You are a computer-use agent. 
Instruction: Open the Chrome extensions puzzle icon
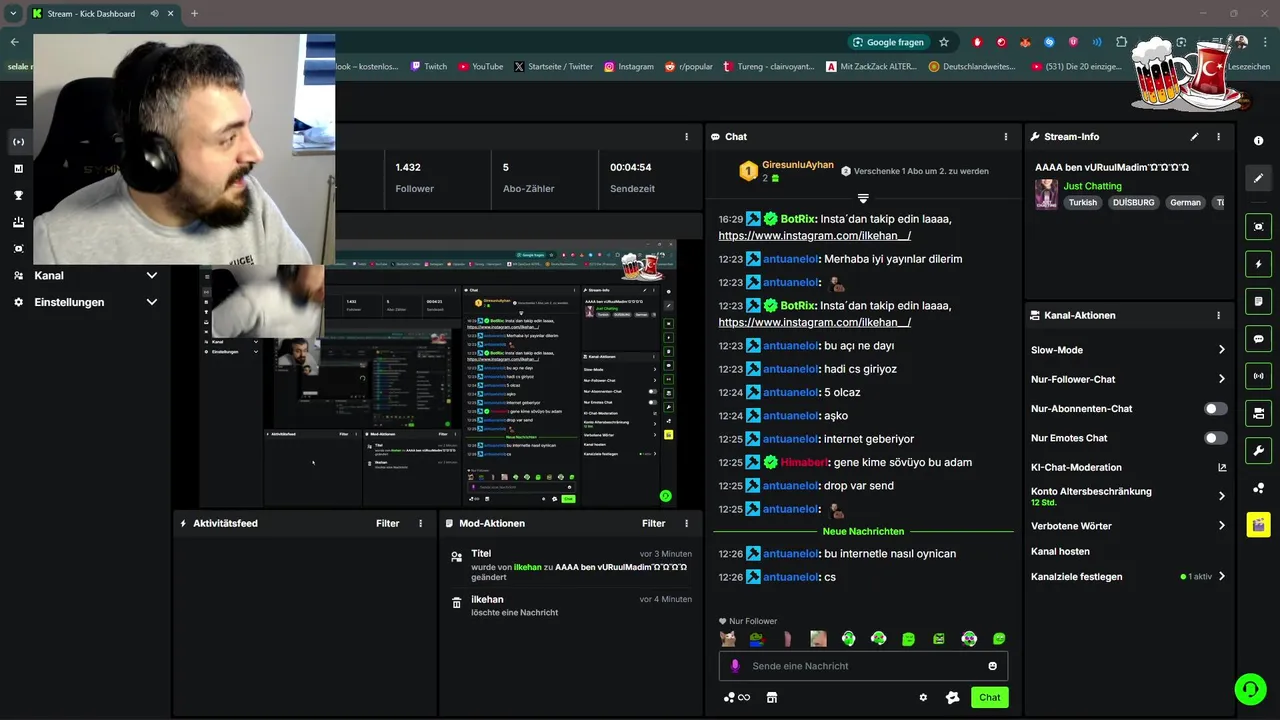coord(1121,42)
